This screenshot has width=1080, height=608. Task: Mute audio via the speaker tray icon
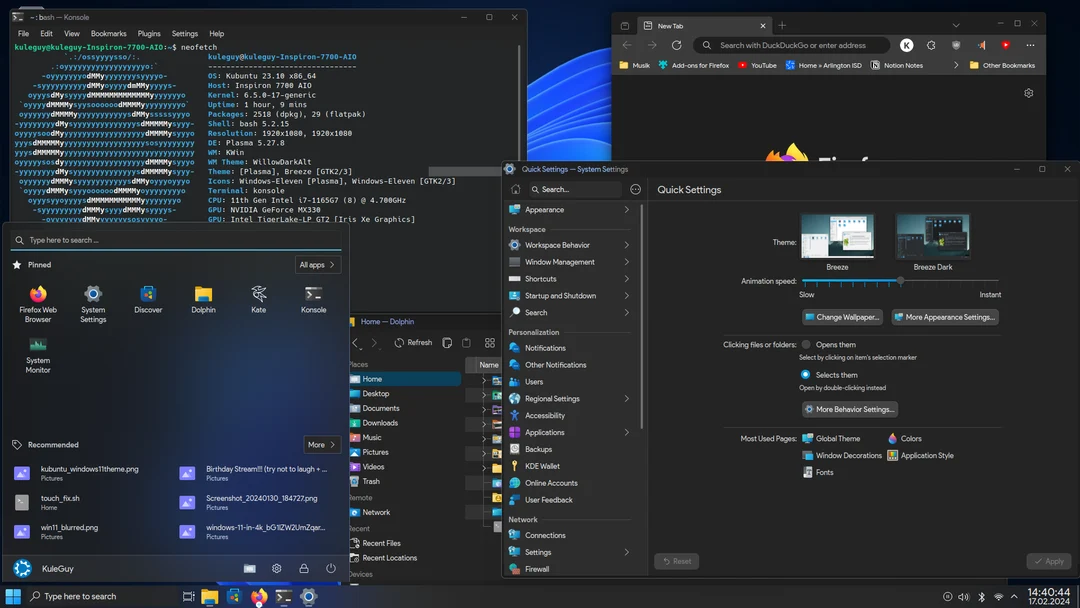963,596
